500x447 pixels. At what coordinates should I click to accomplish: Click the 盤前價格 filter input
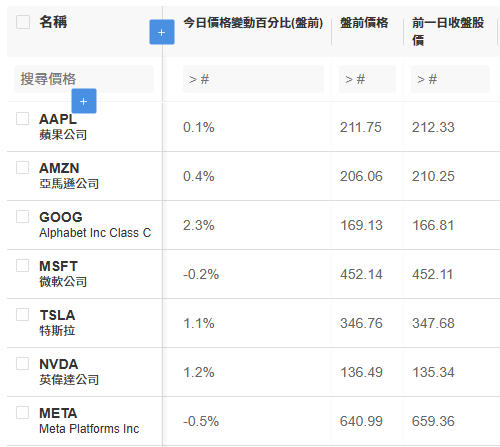[x=367, y=79]
